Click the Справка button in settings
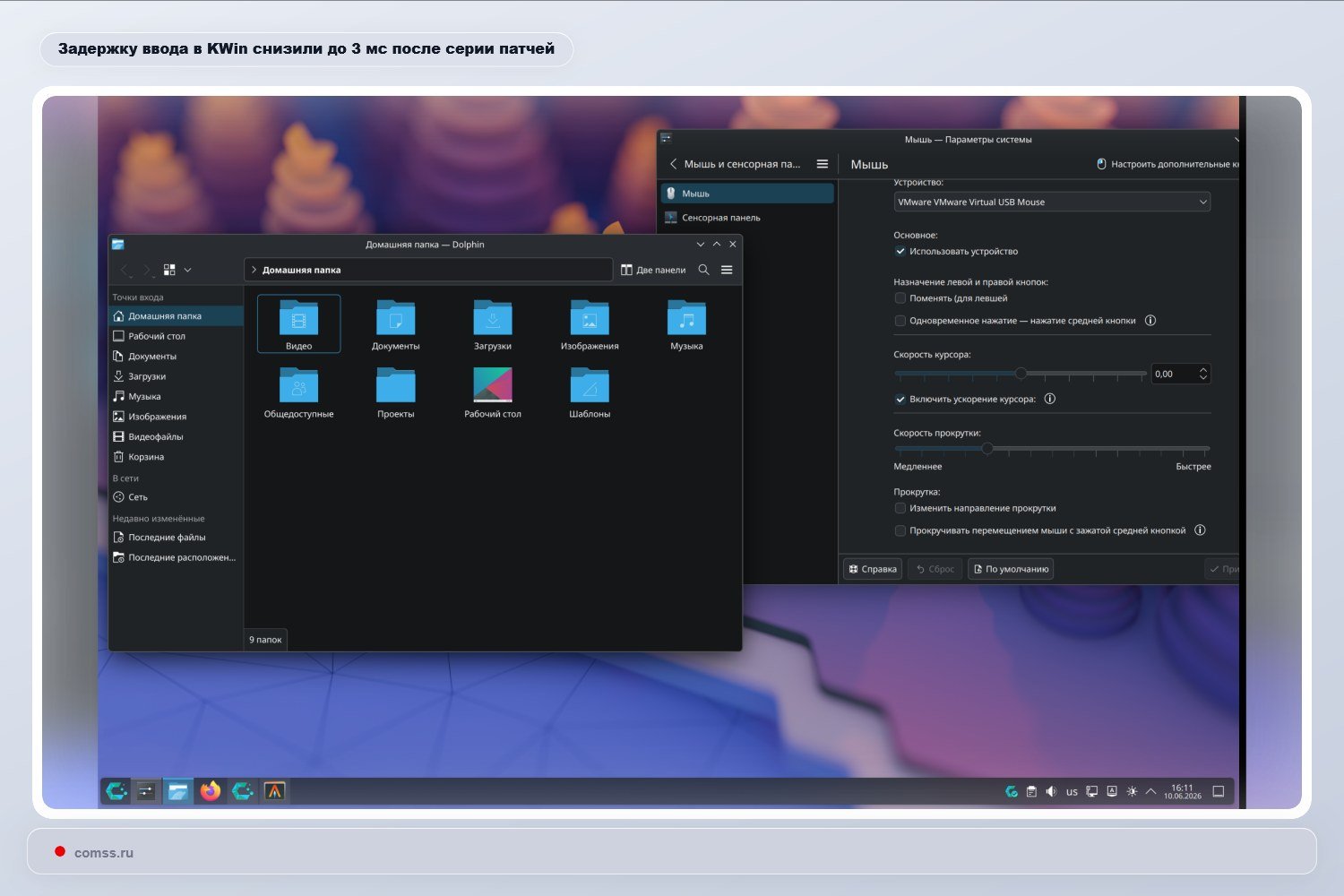Viewport: 1344px width, 896px height. [873, 569]
